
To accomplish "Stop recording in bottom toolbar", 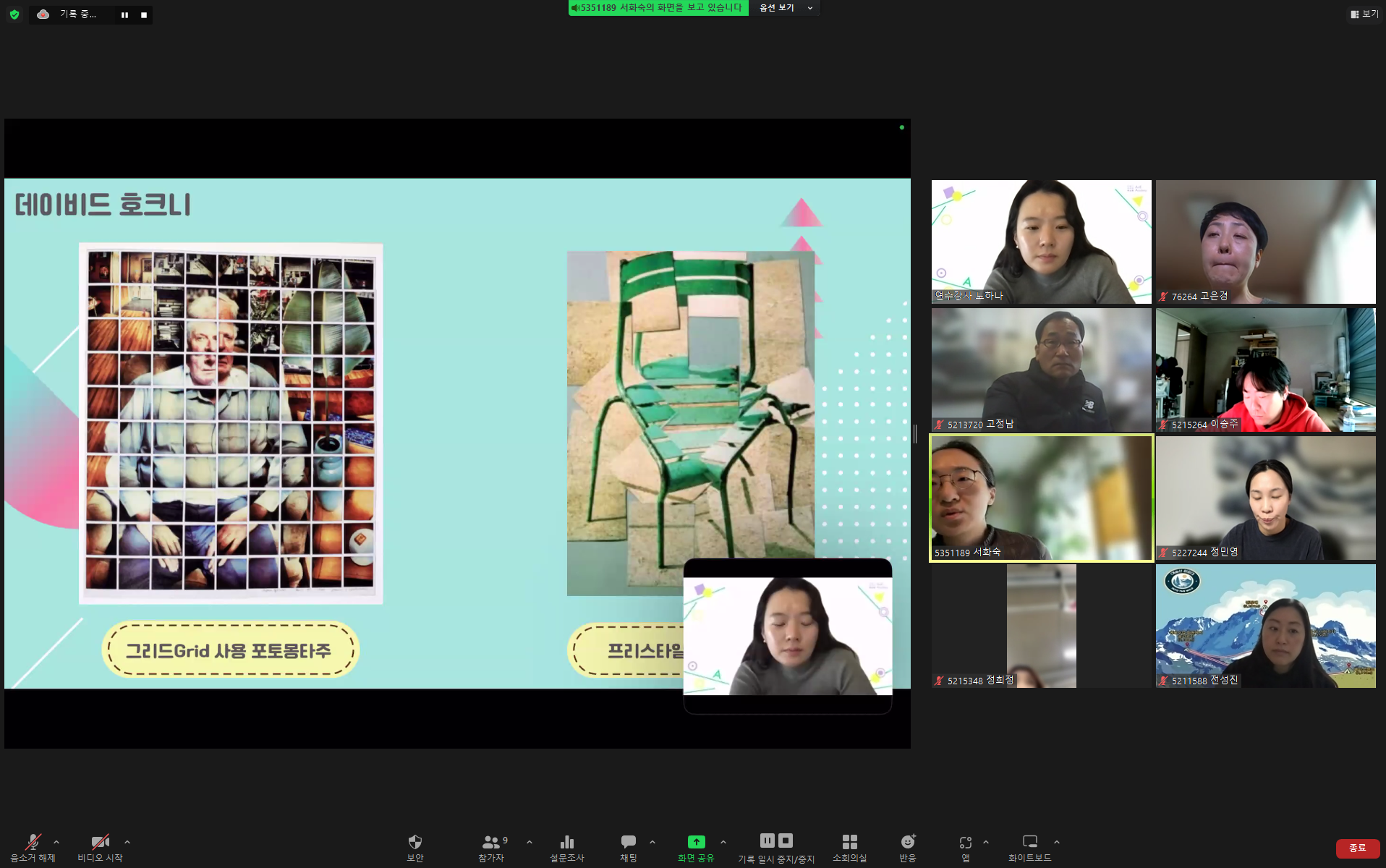I will tap(786, 841).
